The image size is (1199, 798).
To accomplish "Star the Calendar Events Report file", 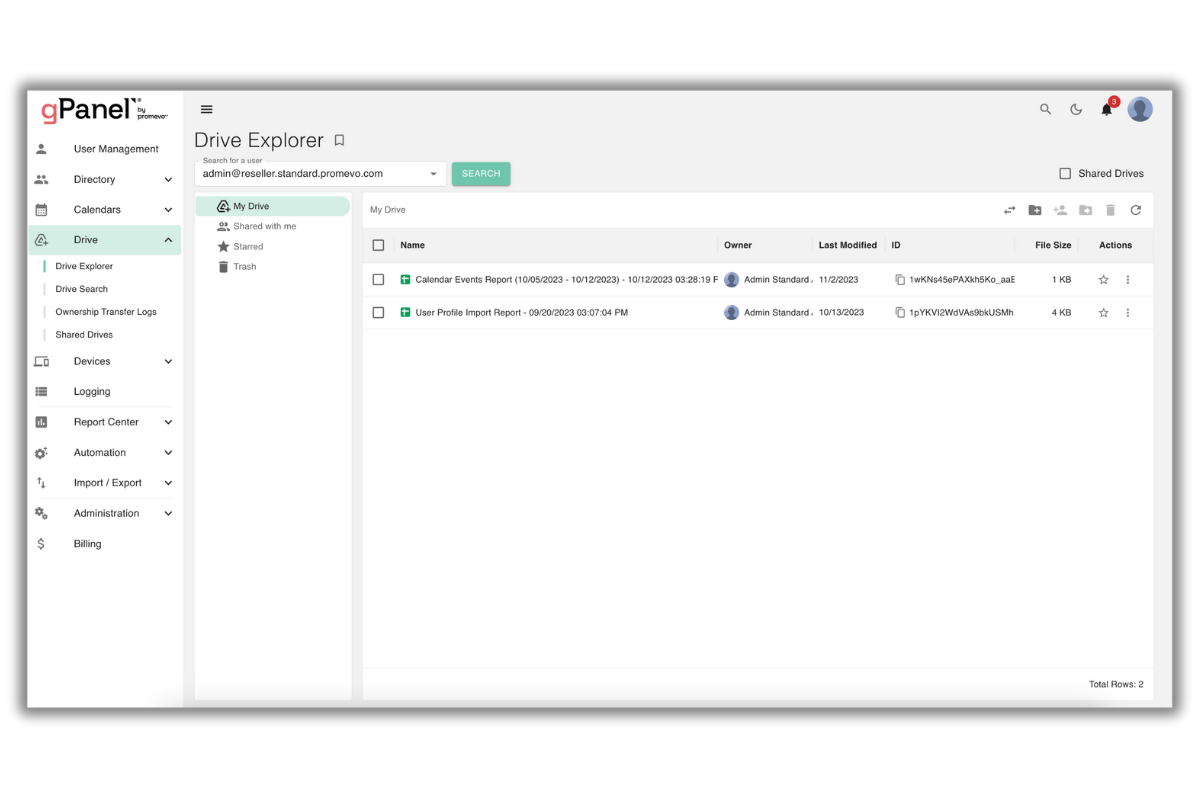I will pyautogui.click(x=1103, y=280).
